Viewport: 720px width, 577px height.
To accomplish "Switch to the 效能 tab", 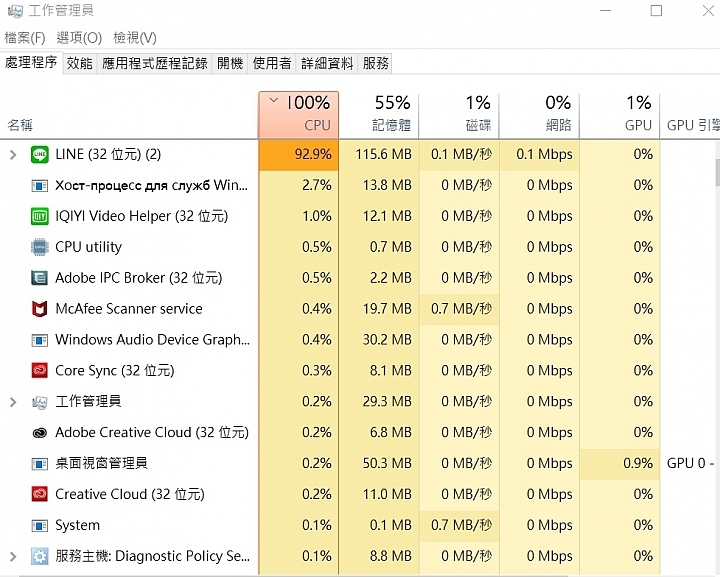I will click(79, 63).
